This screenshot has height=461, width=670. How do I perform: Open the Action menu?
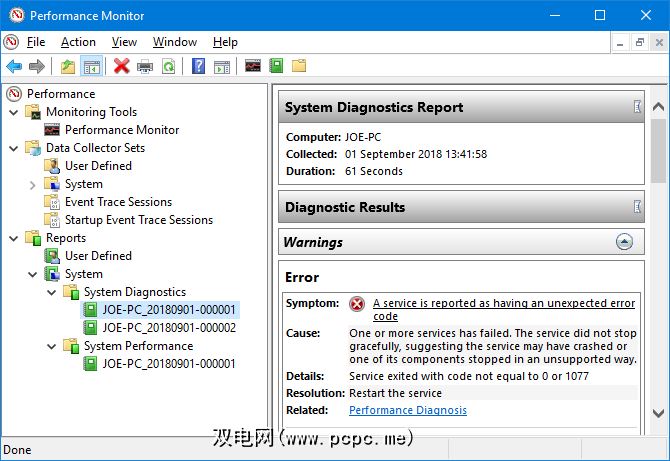[78, 42]
